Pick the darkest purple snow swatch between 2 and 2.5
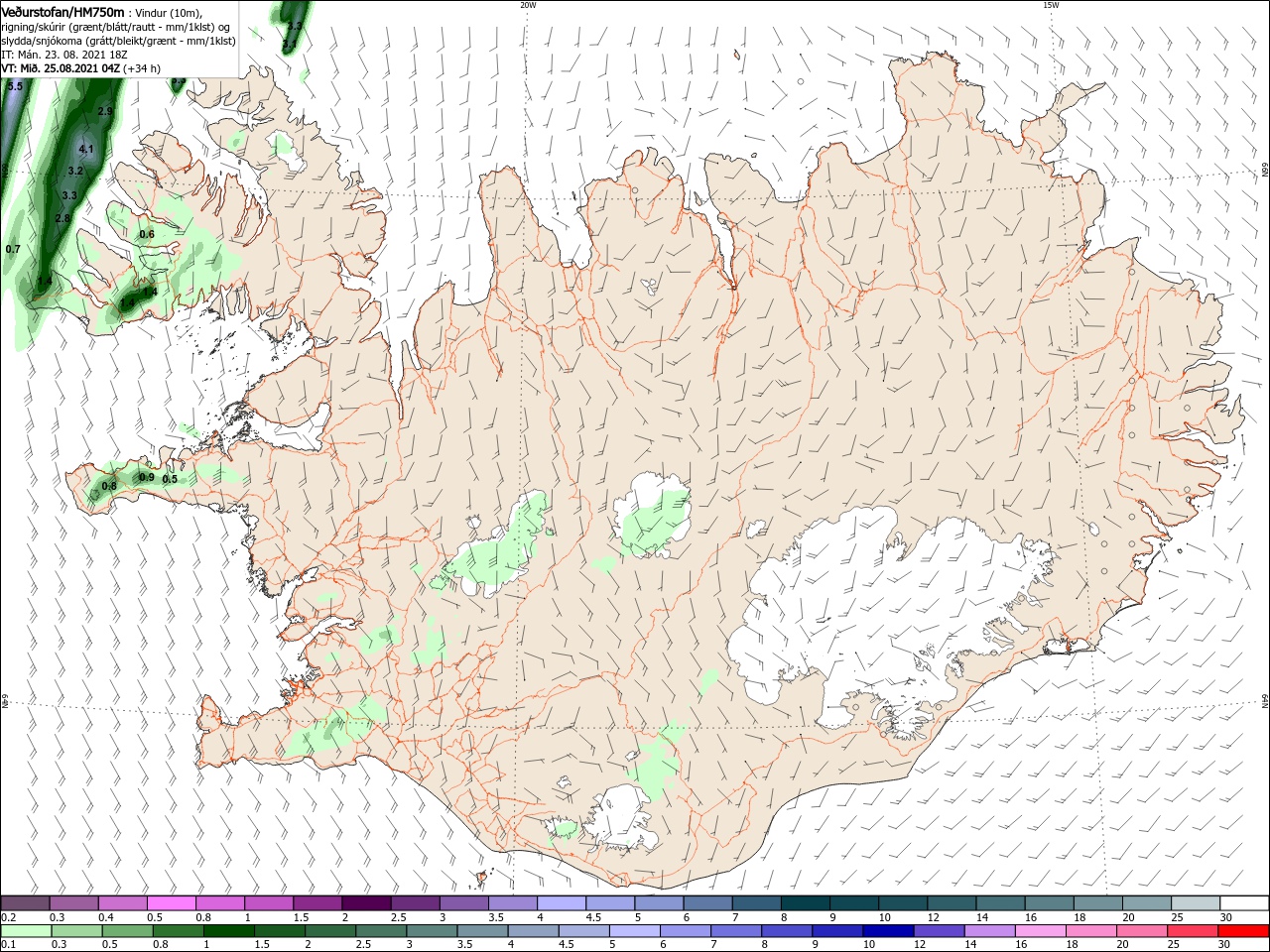Viewport: 1270px width, 952px height. click(366, 903)
